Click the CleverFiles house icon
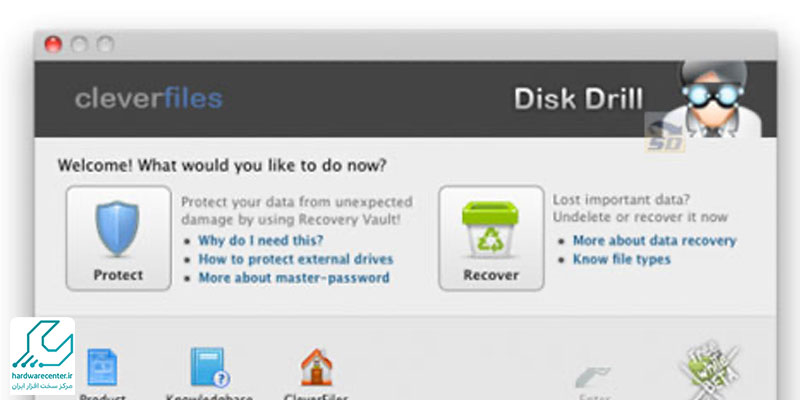 [316, 367]
